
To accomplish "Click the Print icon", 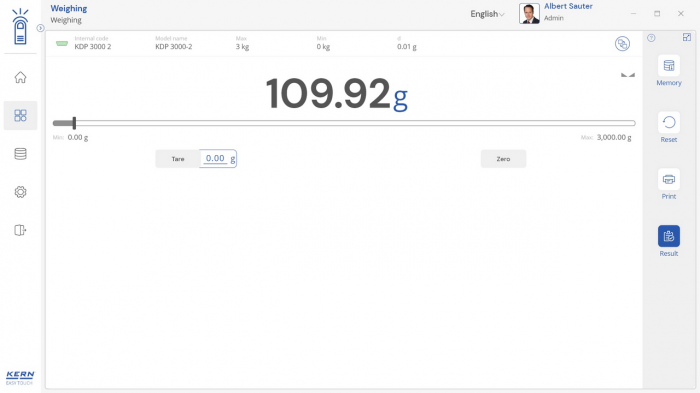I will pyautogui.click(x=669, y=179).
